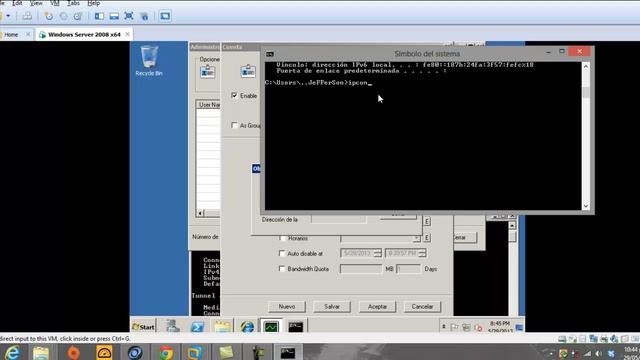Open Google Chrome from the host taskbar
The width and height of the screenshot is (640, 360).
166,352
